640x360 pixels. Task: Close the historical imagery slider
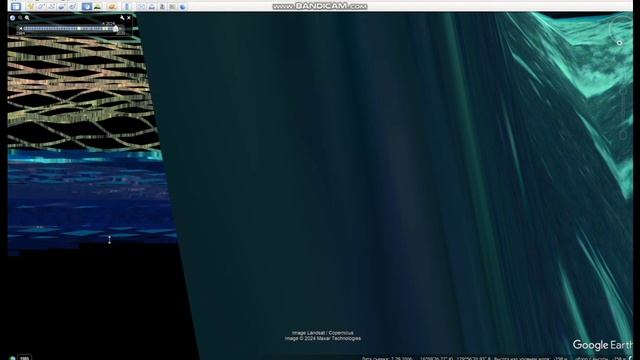pyautogui.click(x=129, y=18)
